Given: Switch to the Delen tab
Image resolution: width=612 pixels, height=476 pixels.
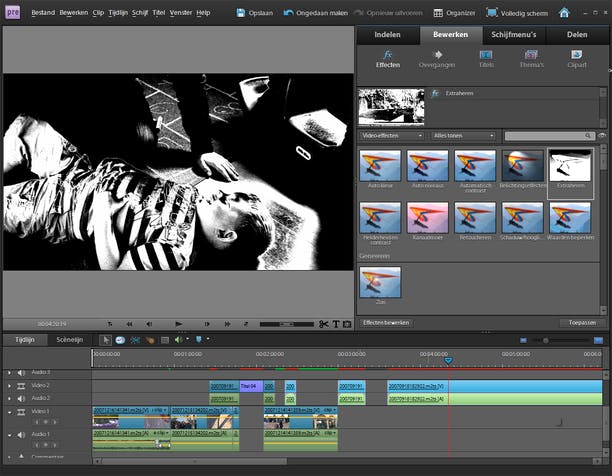Looking at the screenshot, I should (x=577, y=34).
